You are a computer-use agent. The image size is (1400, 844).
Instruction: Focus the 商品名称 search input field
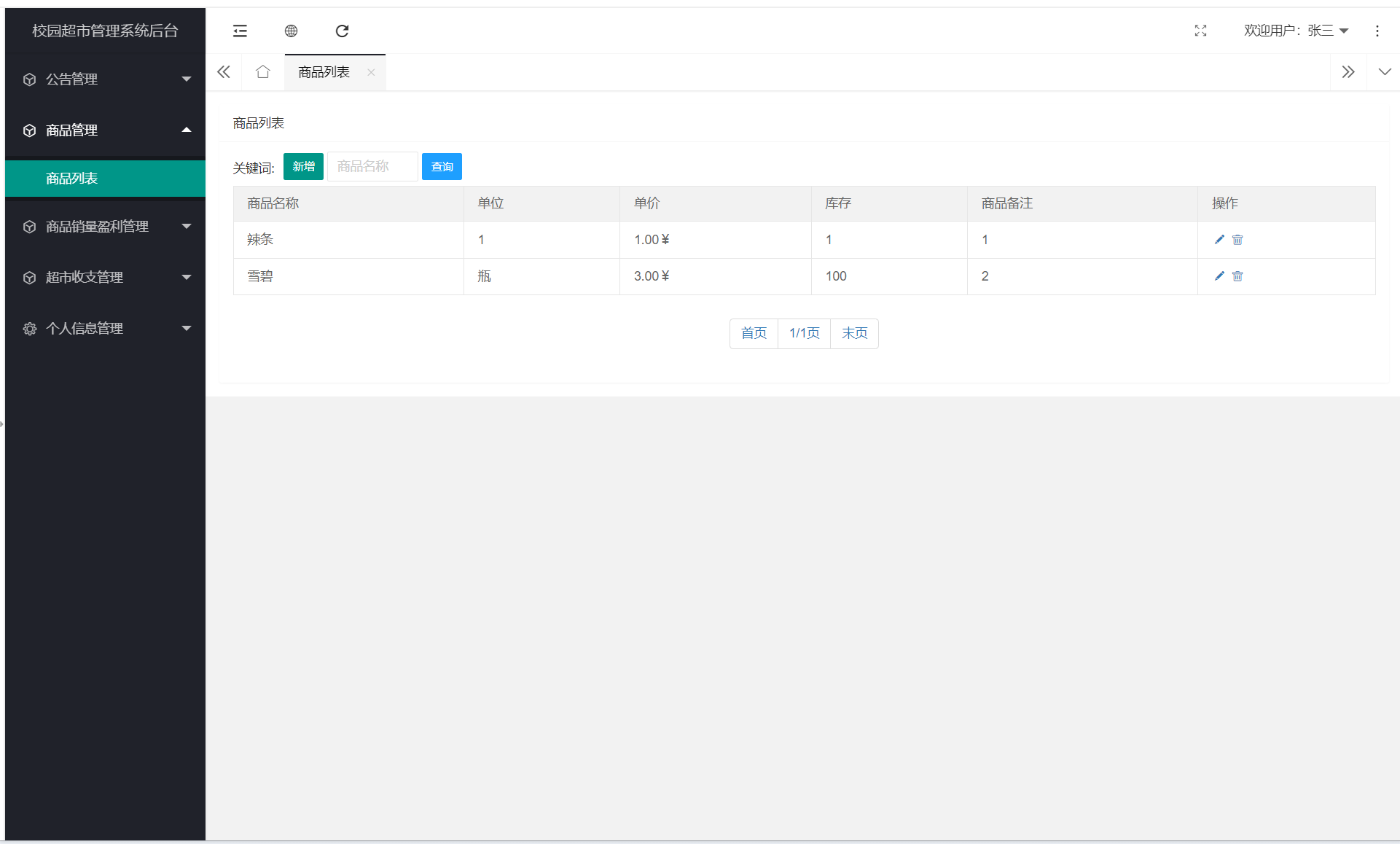[x=372, y=167]
